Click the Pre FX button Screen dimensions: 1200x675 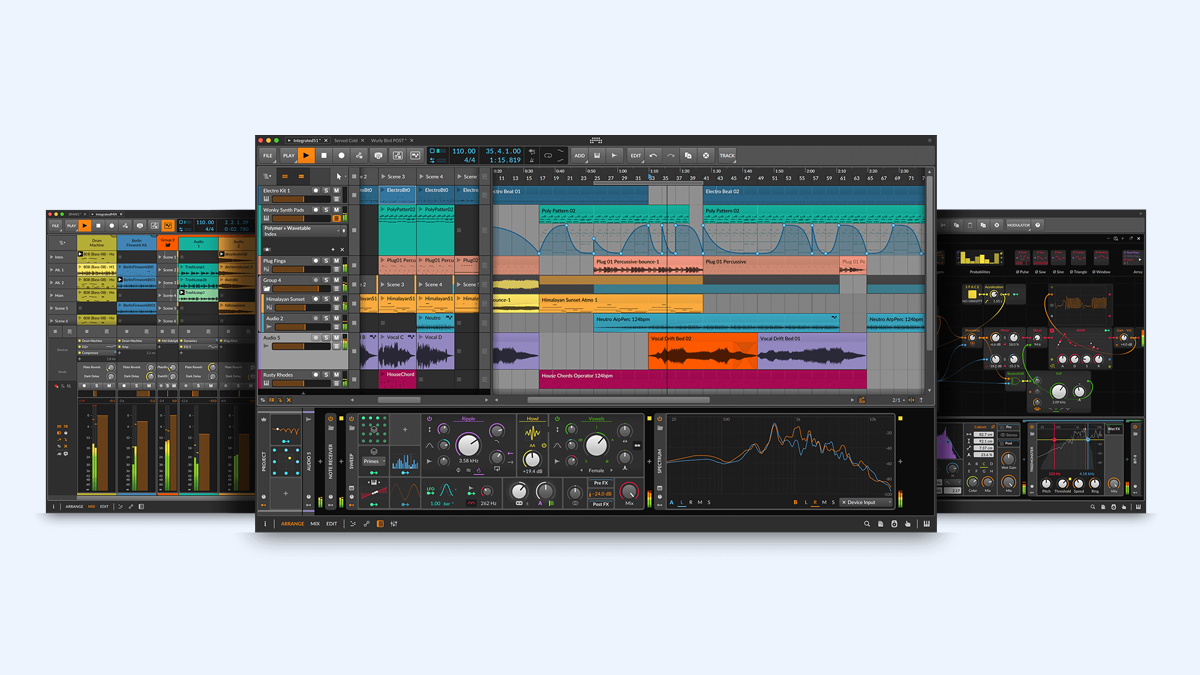(601, 483)
